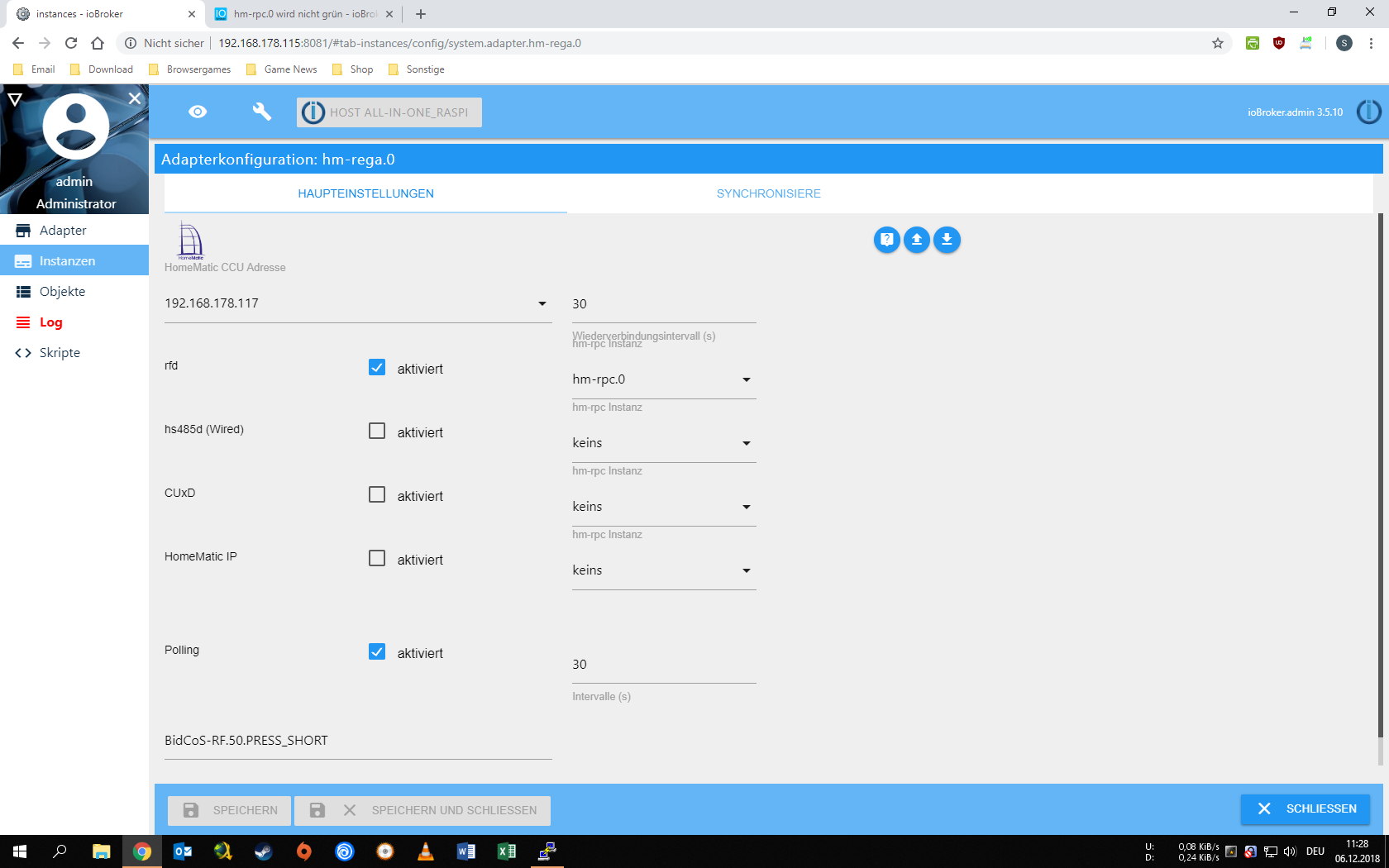
Task: Open the Adapter sidebar menu
Action: coord(74,231)
